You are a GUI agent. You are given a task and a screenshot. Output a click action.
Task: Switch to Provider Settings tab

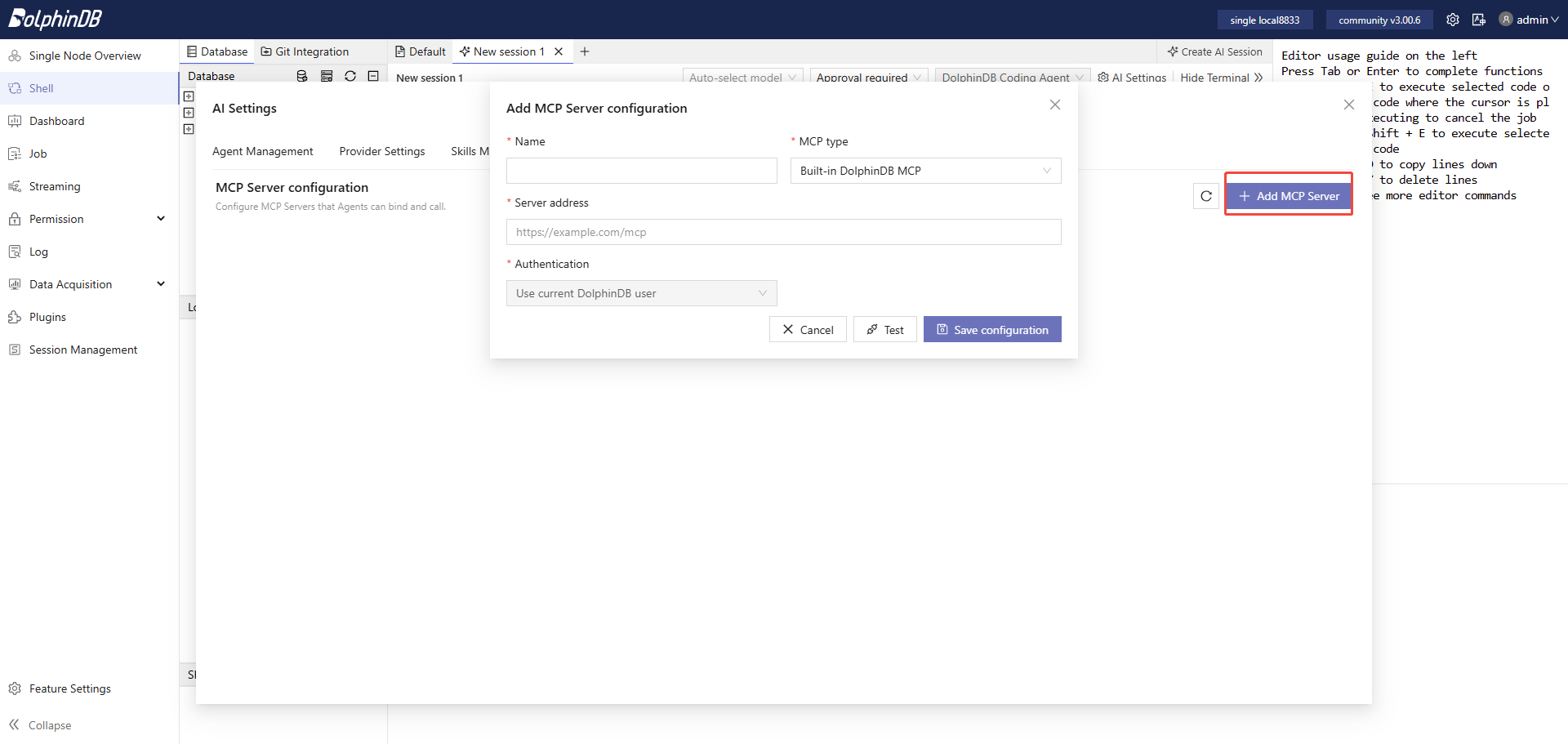tap(382, 151)
